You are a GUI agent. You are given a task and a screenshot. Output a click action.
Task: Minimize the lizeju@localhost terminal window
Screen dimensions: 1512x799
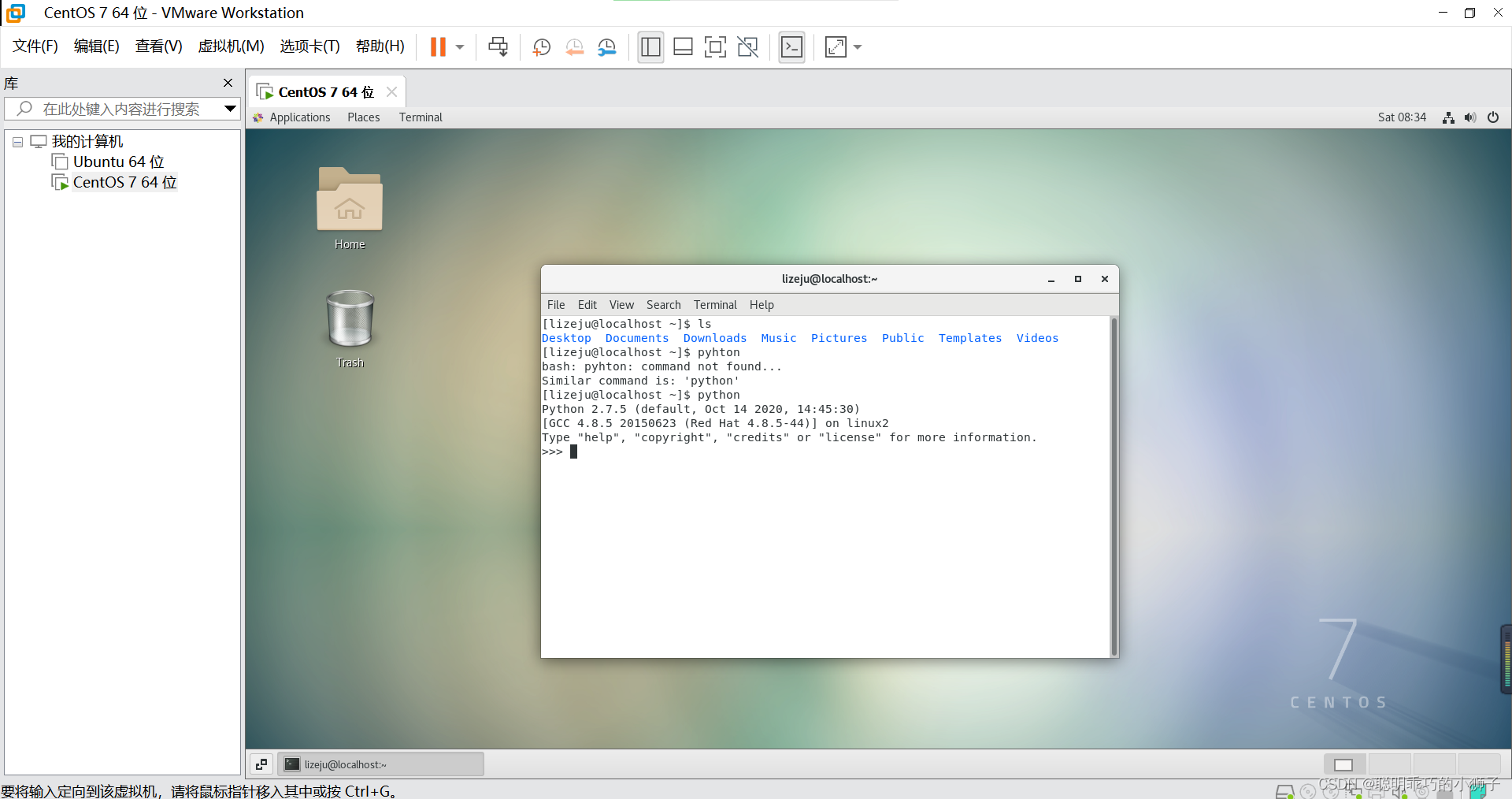click(1051, 279)
